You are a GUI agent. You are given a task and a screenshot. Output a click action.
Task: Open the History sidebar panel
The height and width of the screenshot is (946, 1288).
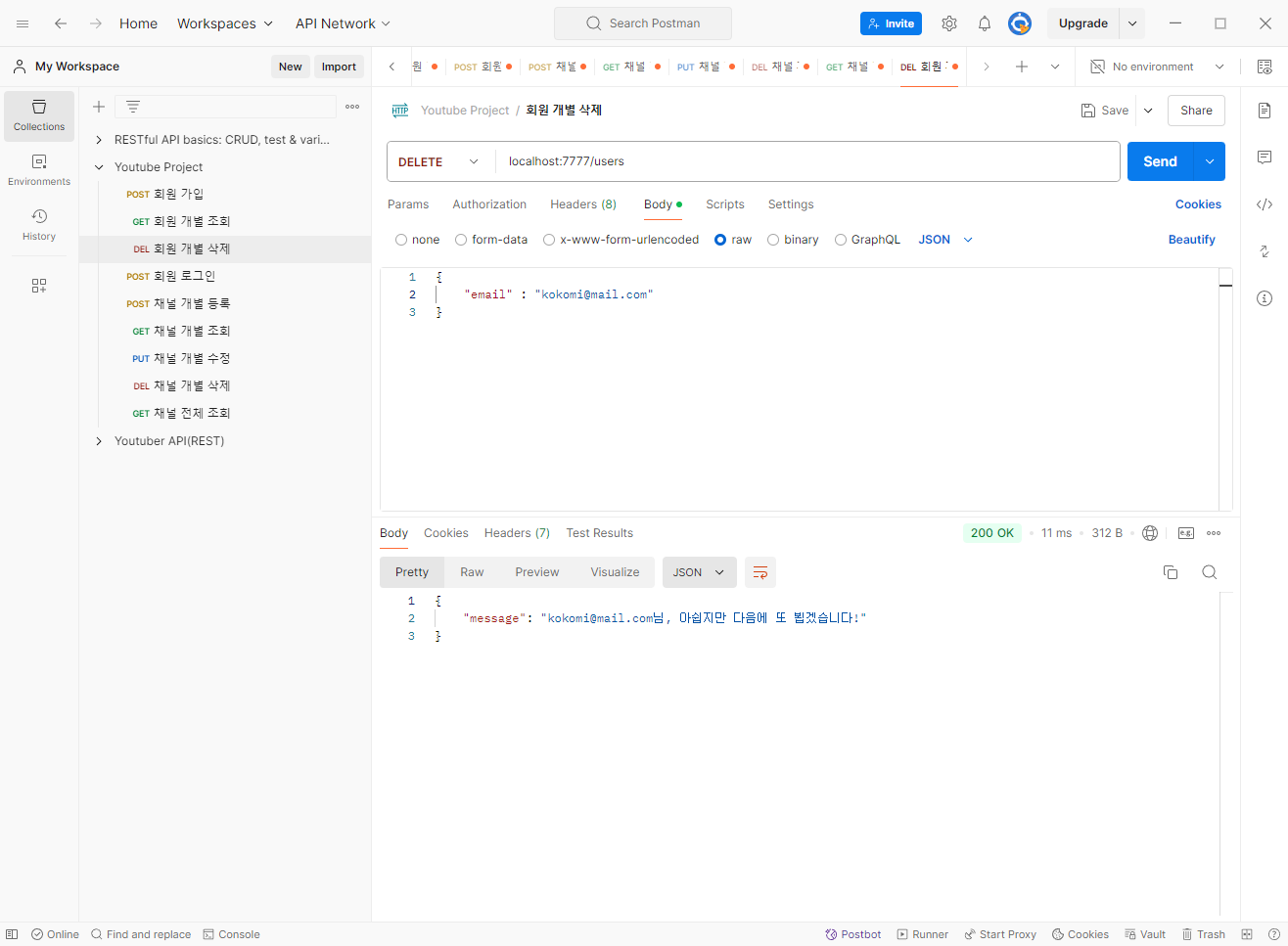click(x=39, y=225)
